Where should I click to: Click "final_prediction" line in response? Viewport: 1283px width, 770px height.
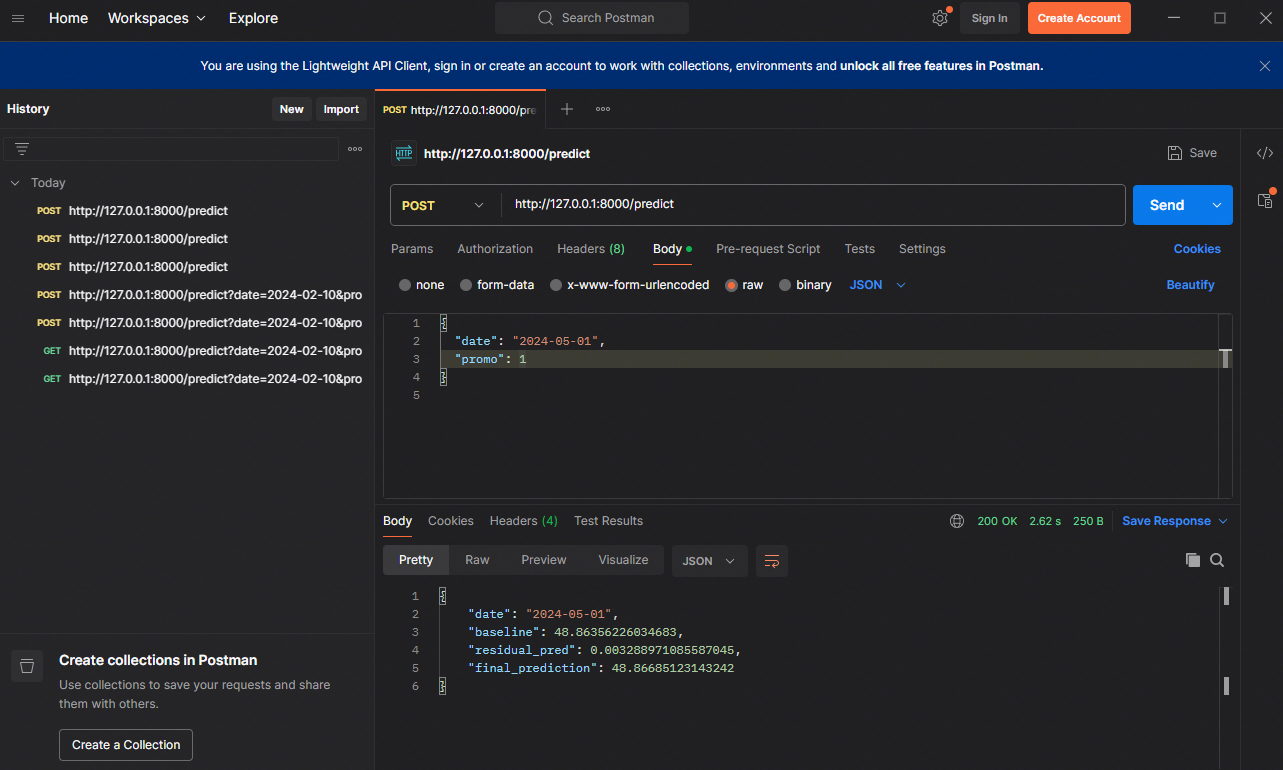click(x=600, y=668)
